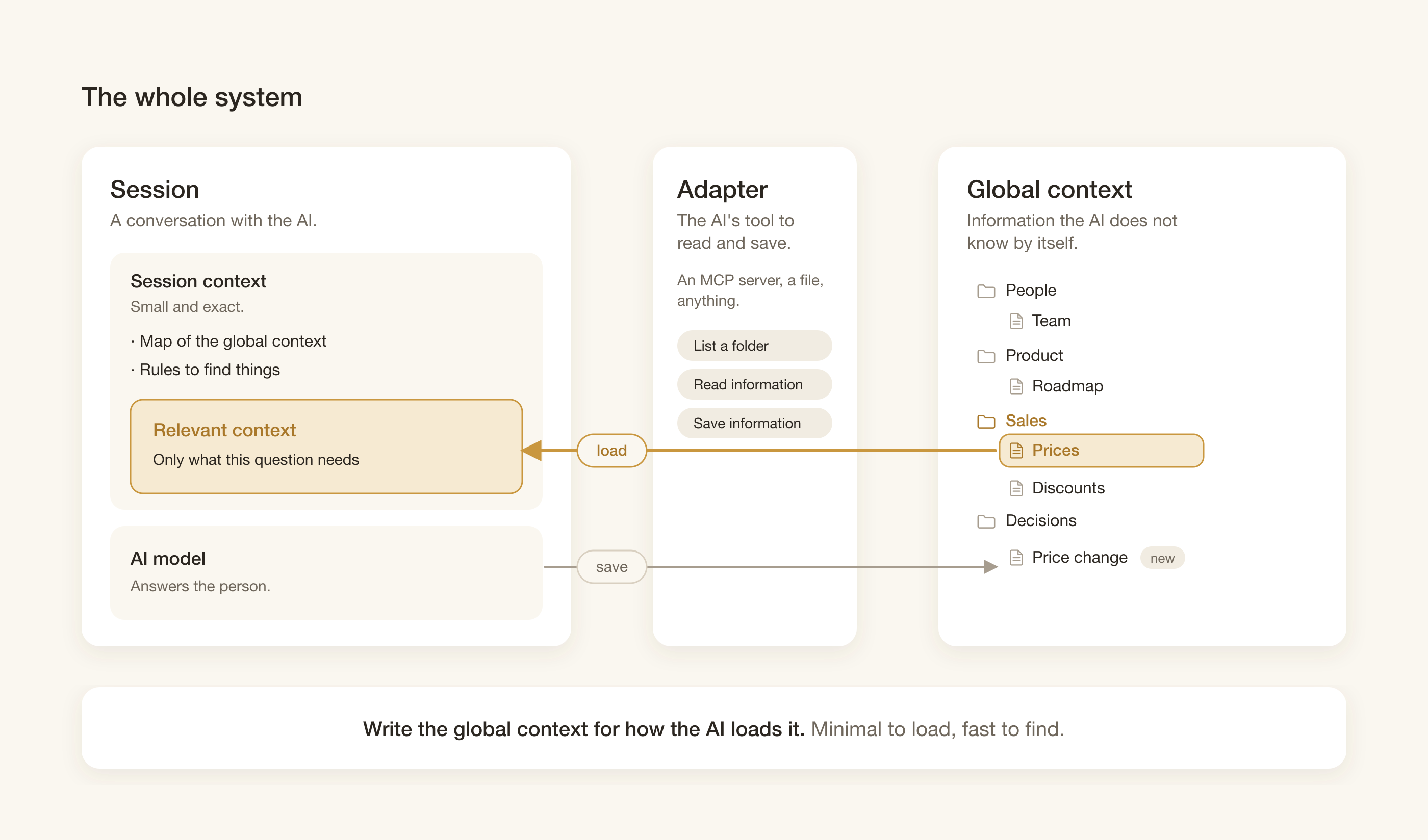The width and height of the screenshot is (1428, 840).
Task: Click the Decisions folder icon
Action: coord(986,521)
